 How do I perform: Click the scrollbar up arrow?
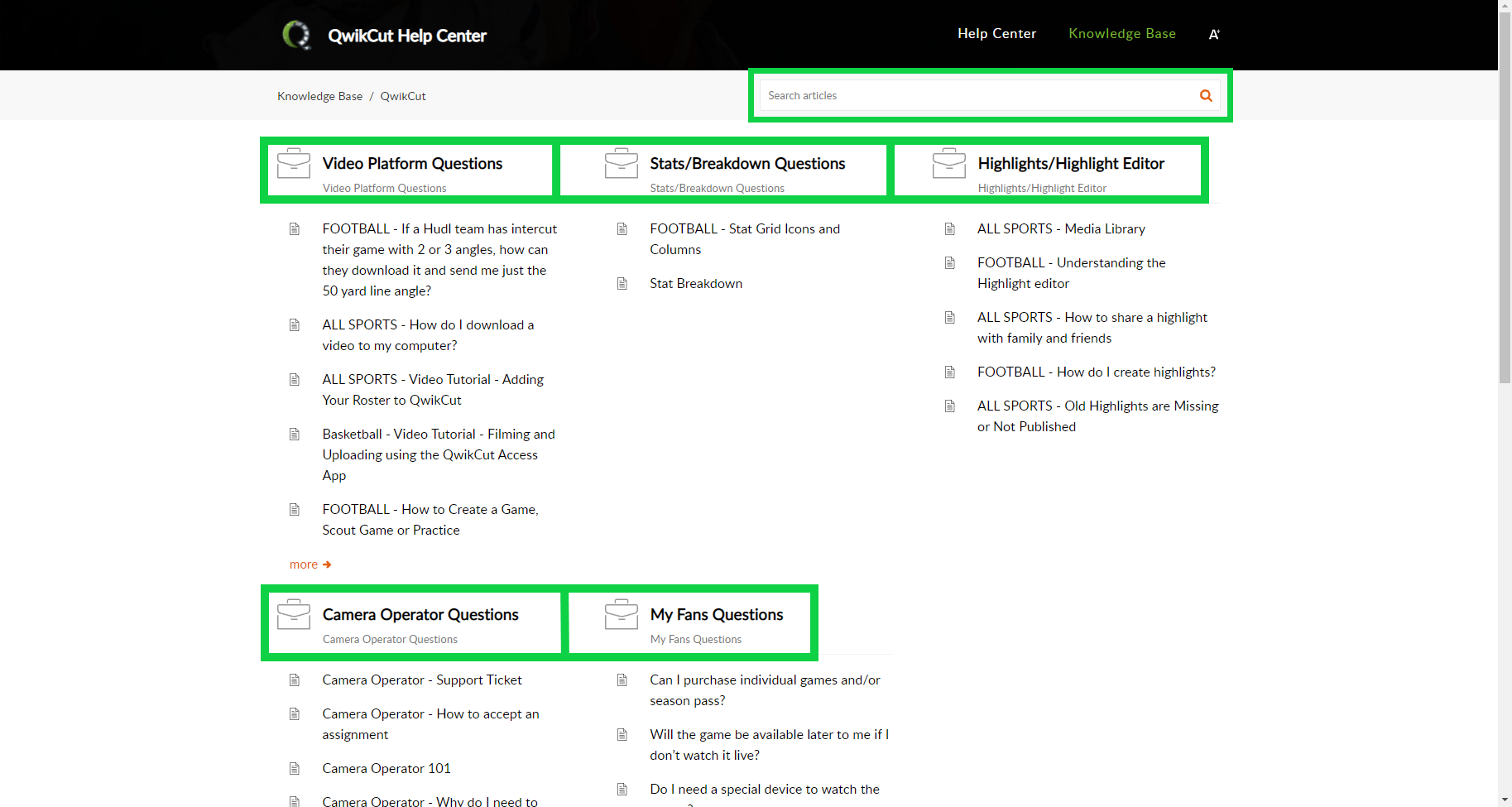pos(1505,6)
